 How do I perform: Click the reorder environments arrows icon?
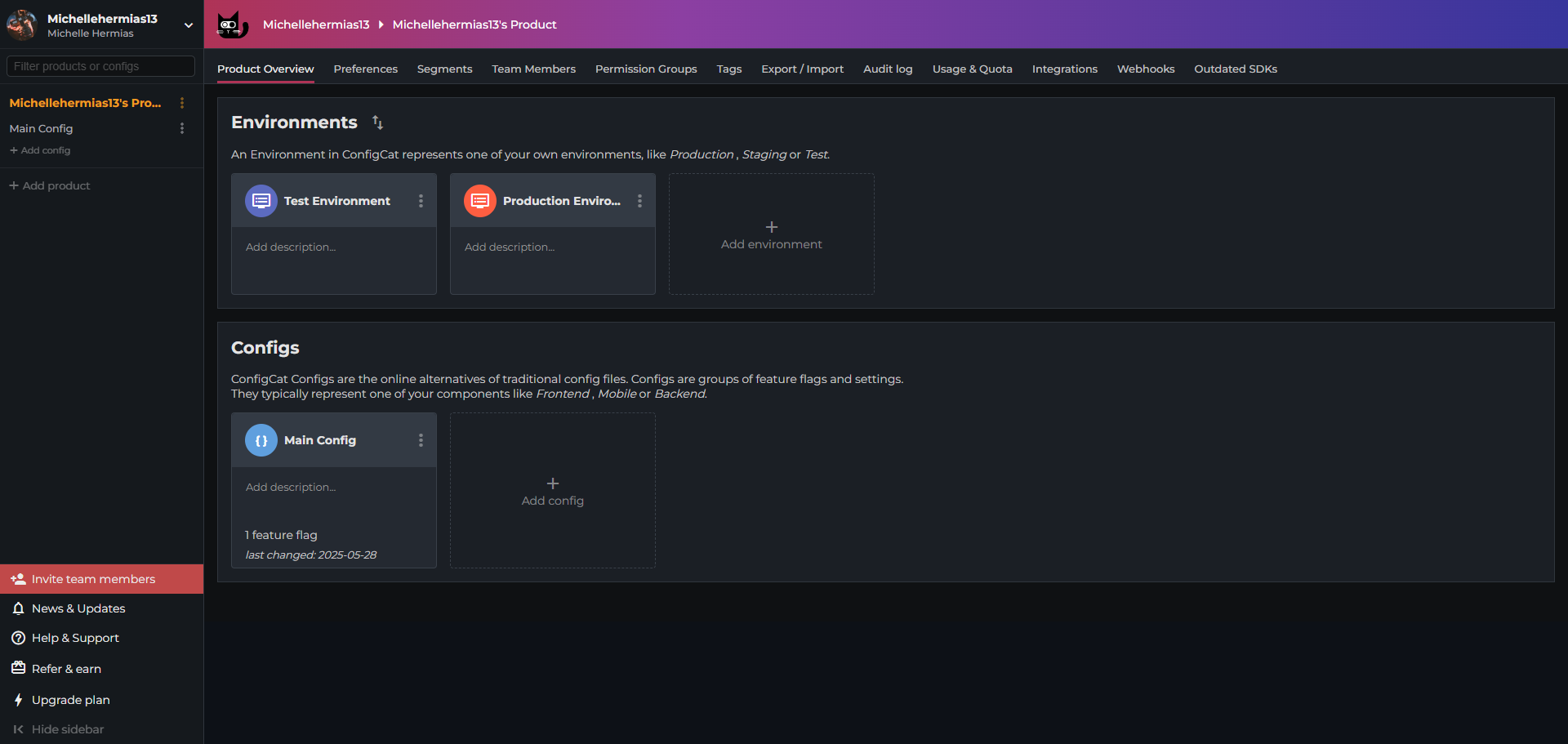(x=377, y=123)
